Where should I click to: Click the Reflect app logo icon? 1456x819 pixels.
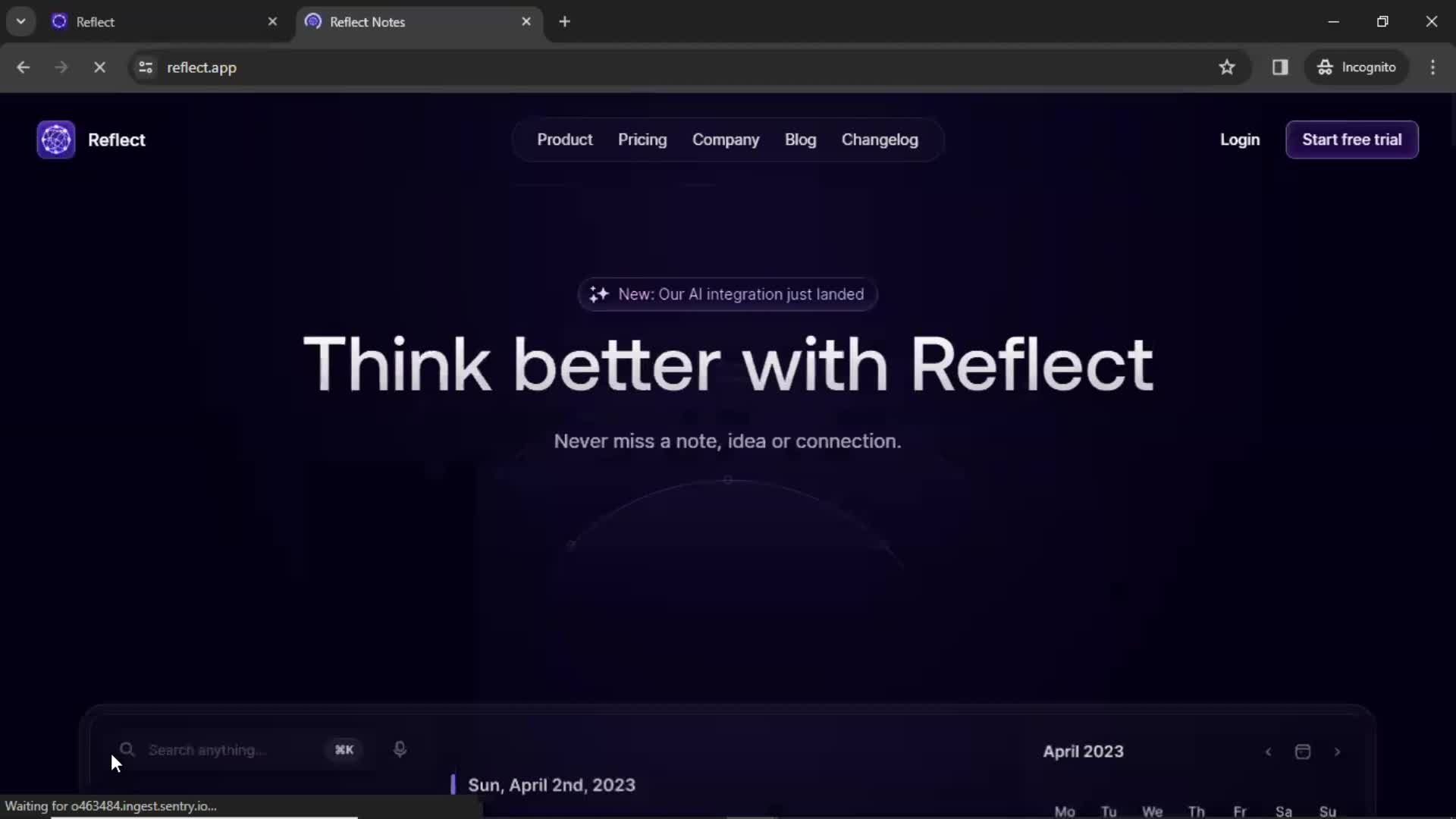[56, 139]
